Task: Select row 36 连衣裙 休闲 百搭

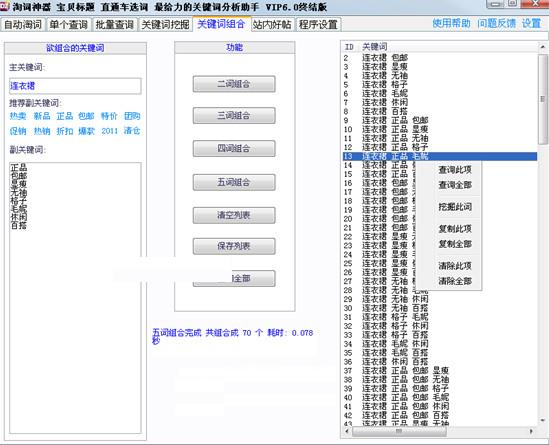Action: click(440, 362)
